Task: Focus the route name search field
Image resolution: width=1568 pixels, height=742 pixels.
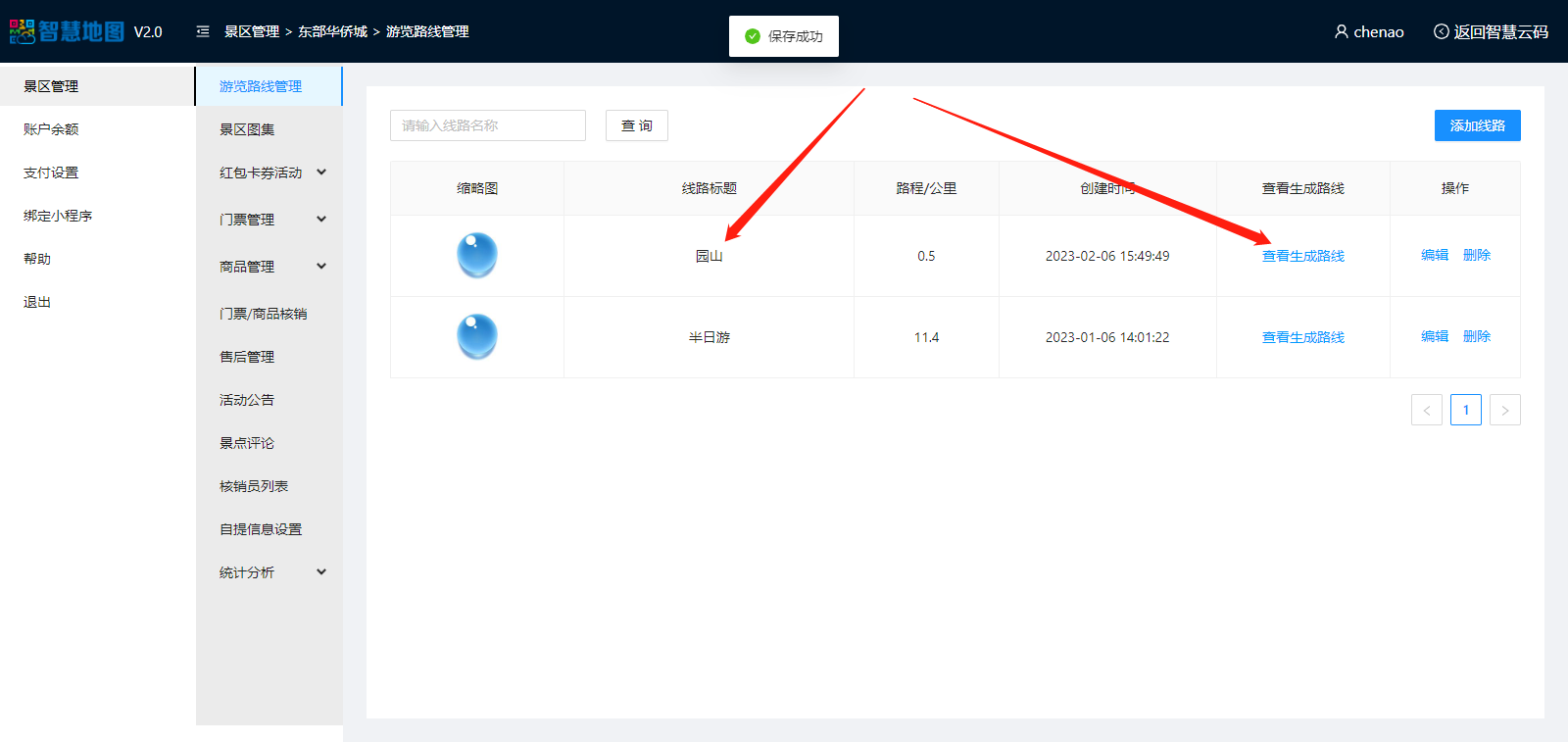Action: click(487, 125)
